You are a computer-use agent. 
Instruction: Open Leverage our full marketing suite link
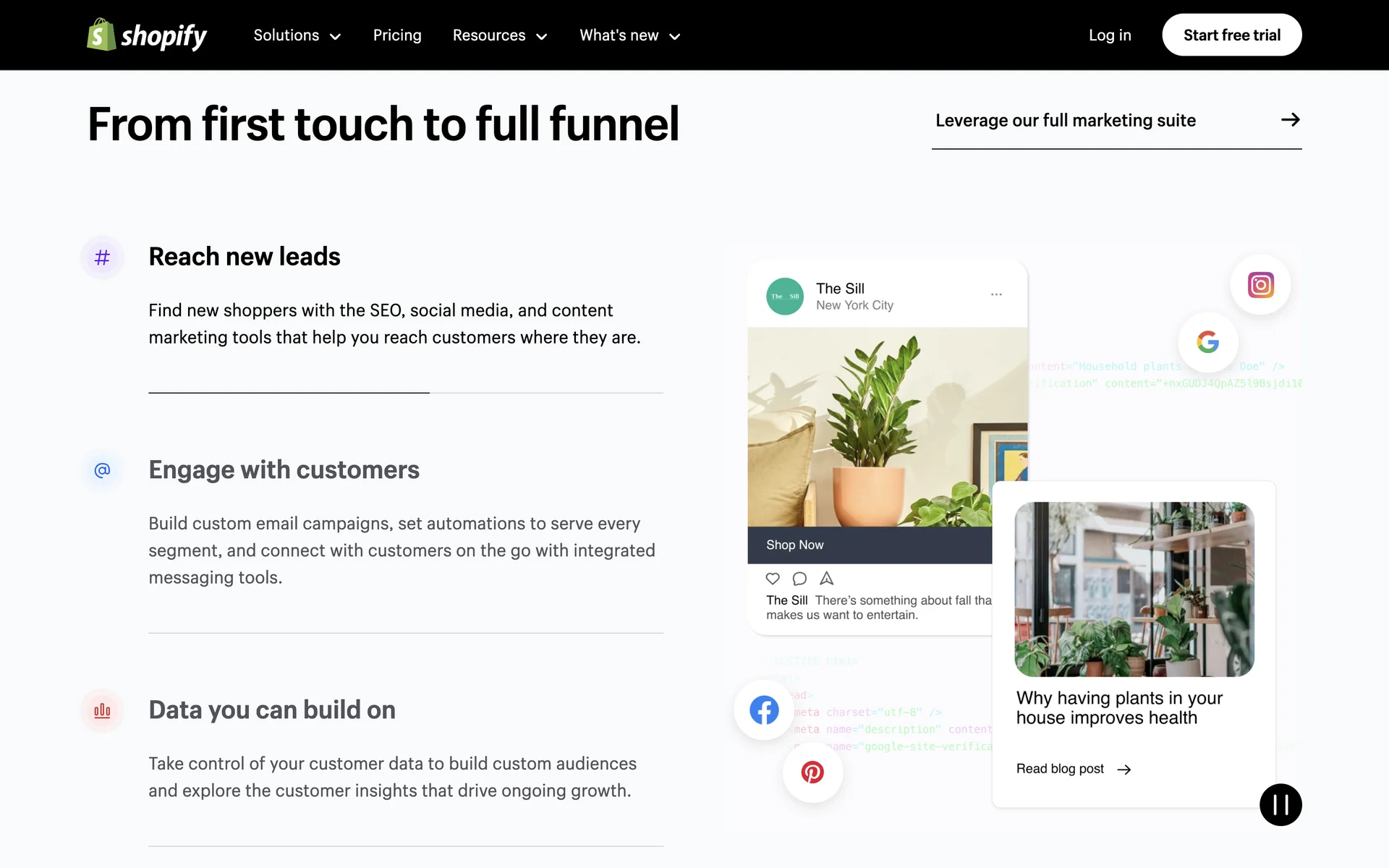(1116, 121)
